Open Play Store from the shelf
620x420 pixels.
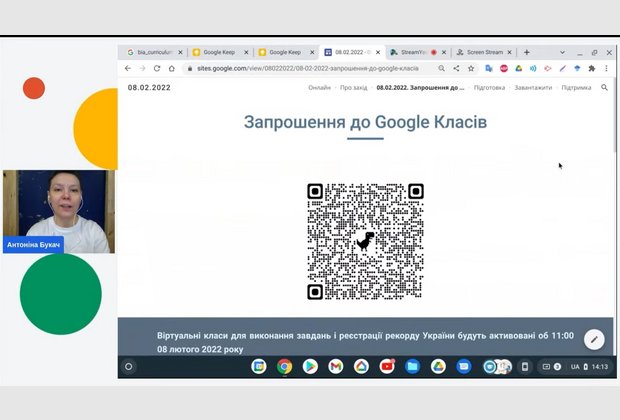coord(310,367)
